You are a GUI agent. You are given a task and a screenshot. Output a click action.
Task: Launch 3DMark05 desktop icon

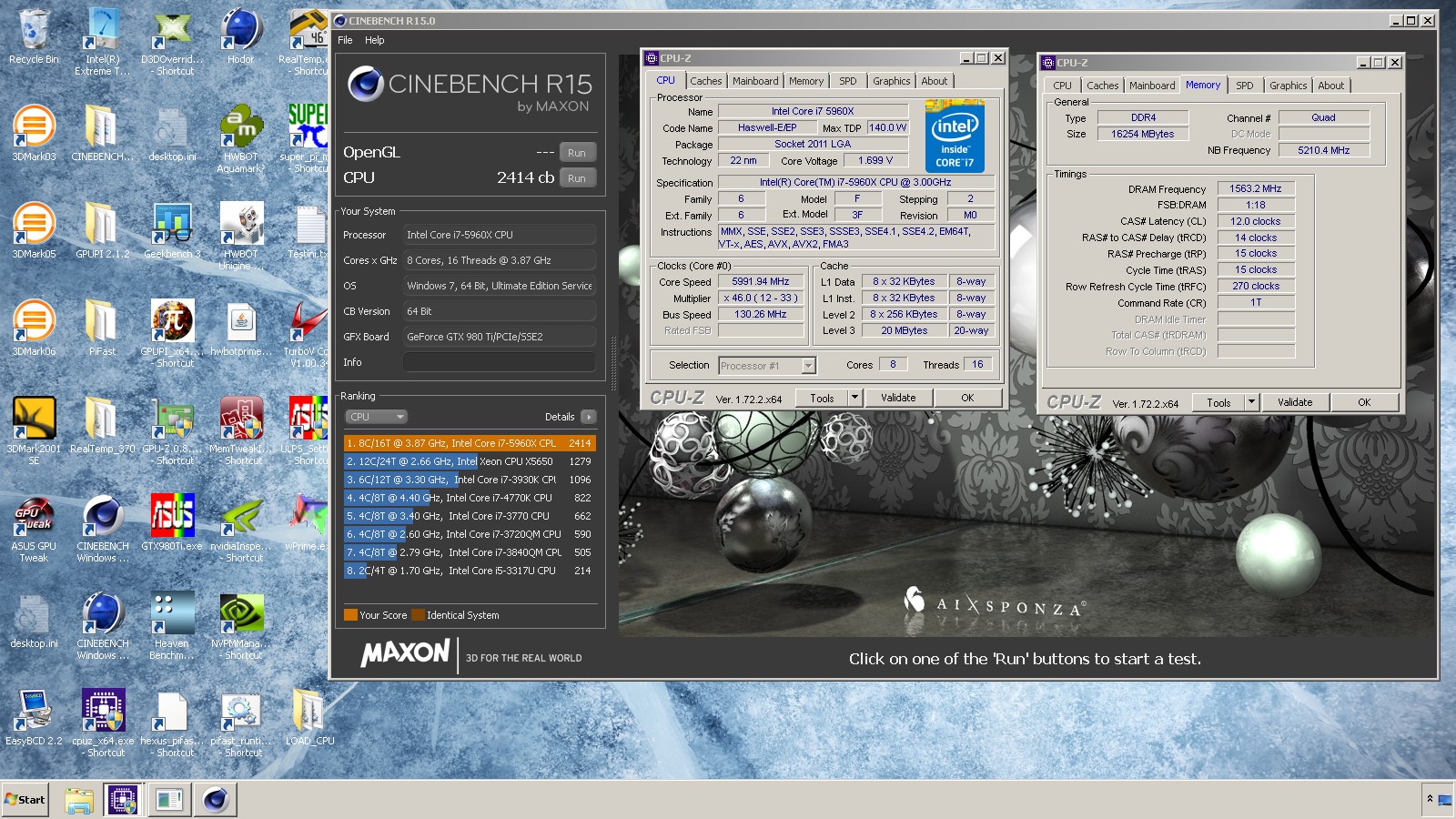pos(34,230)
